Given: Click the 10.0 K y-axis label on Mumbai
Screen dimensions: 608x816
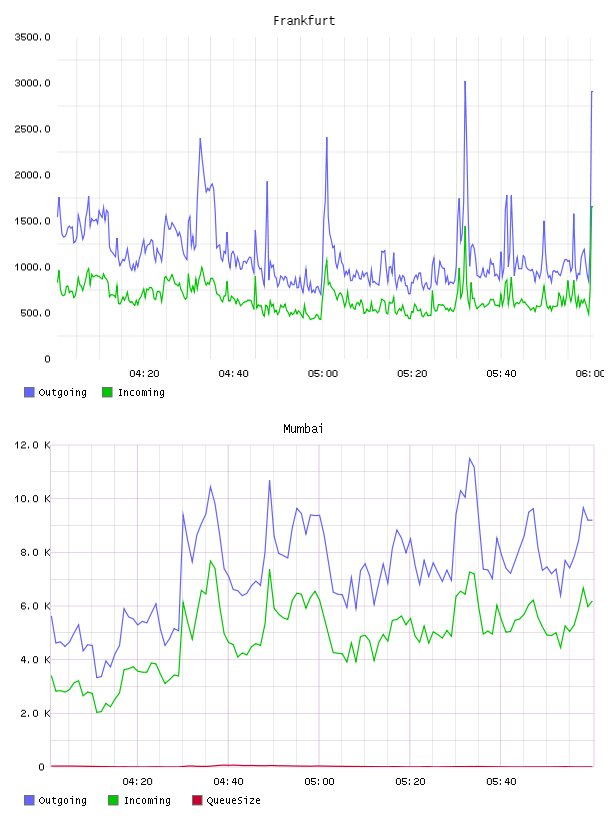Looking at the screenshot, I should [x=32, y=499].
